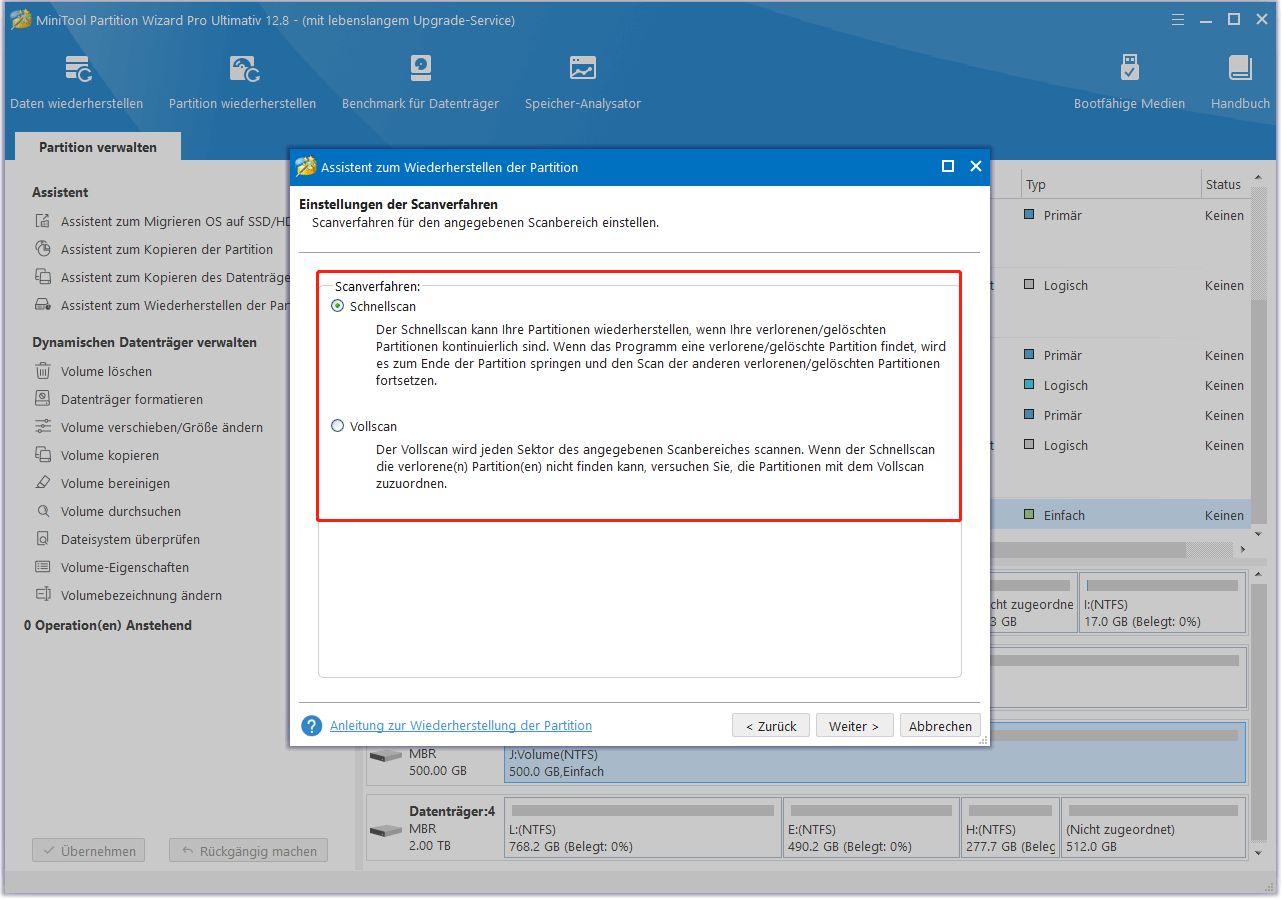
Task: Open Partition wiederherstellen tool
Action: (242, 82)
